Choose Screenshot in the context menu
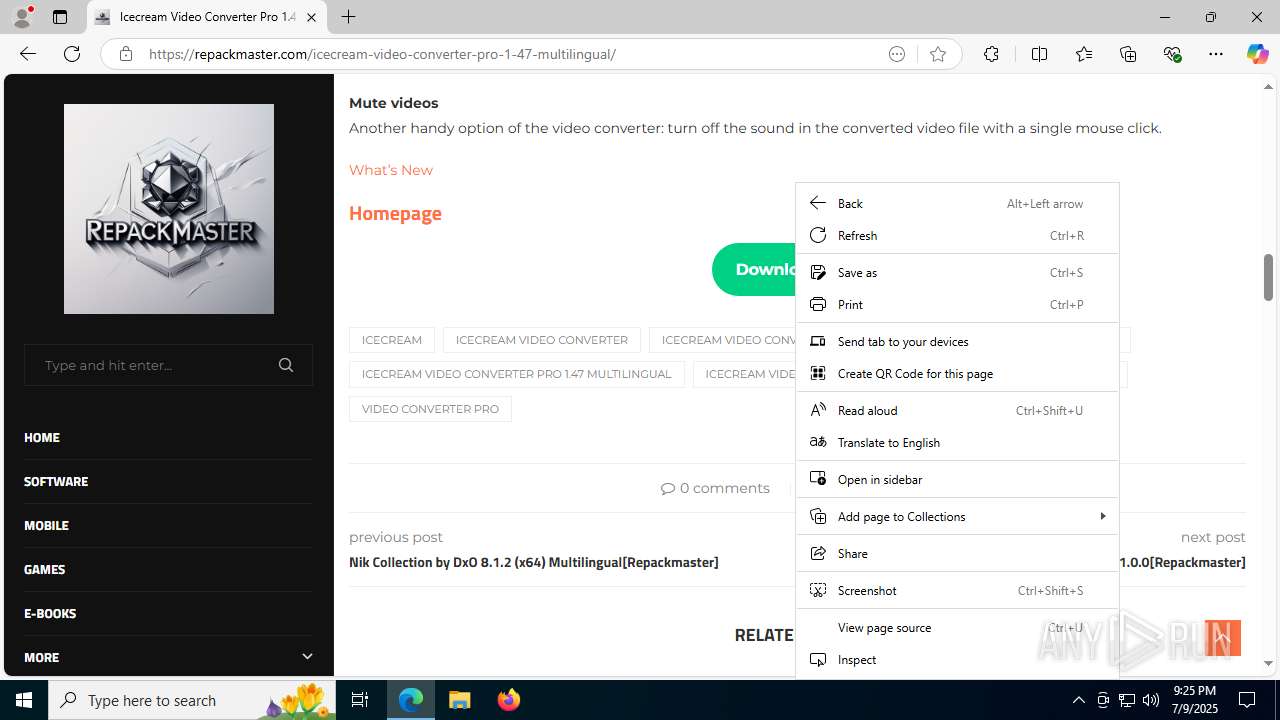The width and height of the screenshot is (1280, 720). coord(957,590)
